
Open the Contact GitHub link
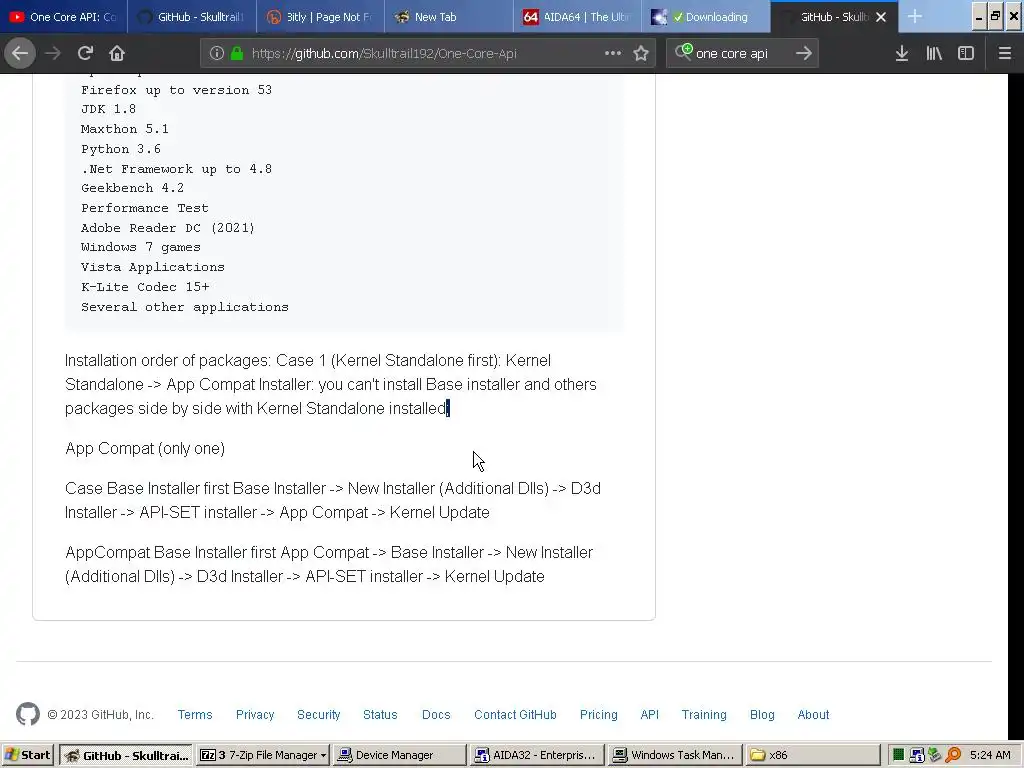tap(515, 714)
